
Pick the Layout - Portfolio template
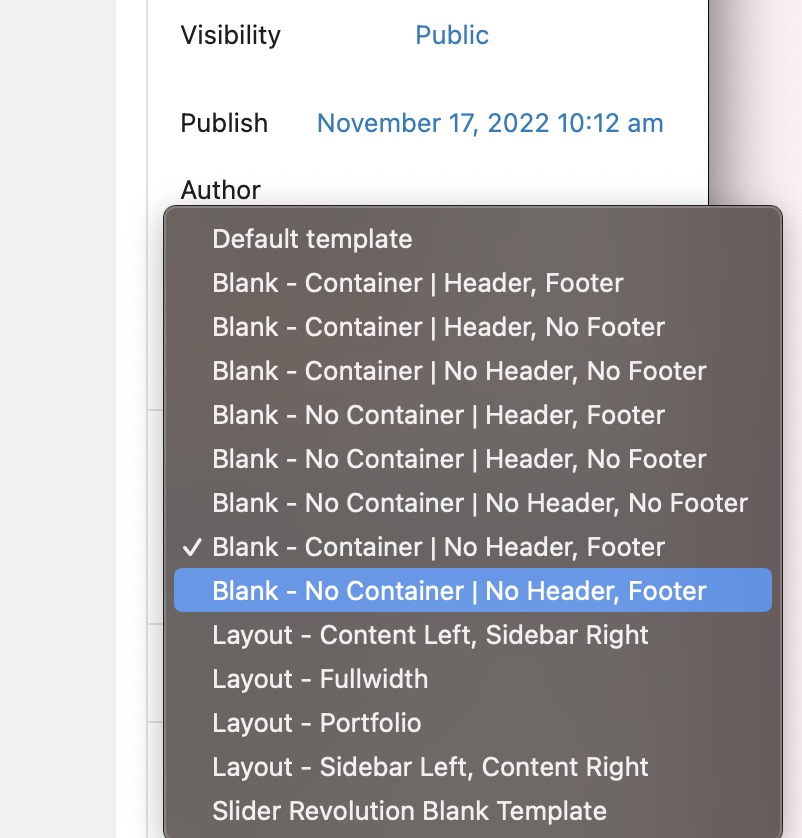point(317,723)
